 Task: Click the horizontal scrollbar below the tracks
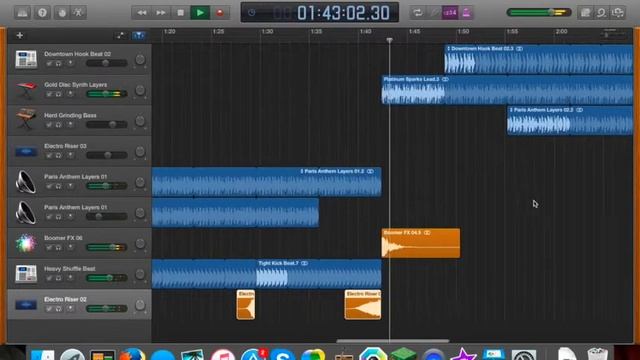coord(393,341)
